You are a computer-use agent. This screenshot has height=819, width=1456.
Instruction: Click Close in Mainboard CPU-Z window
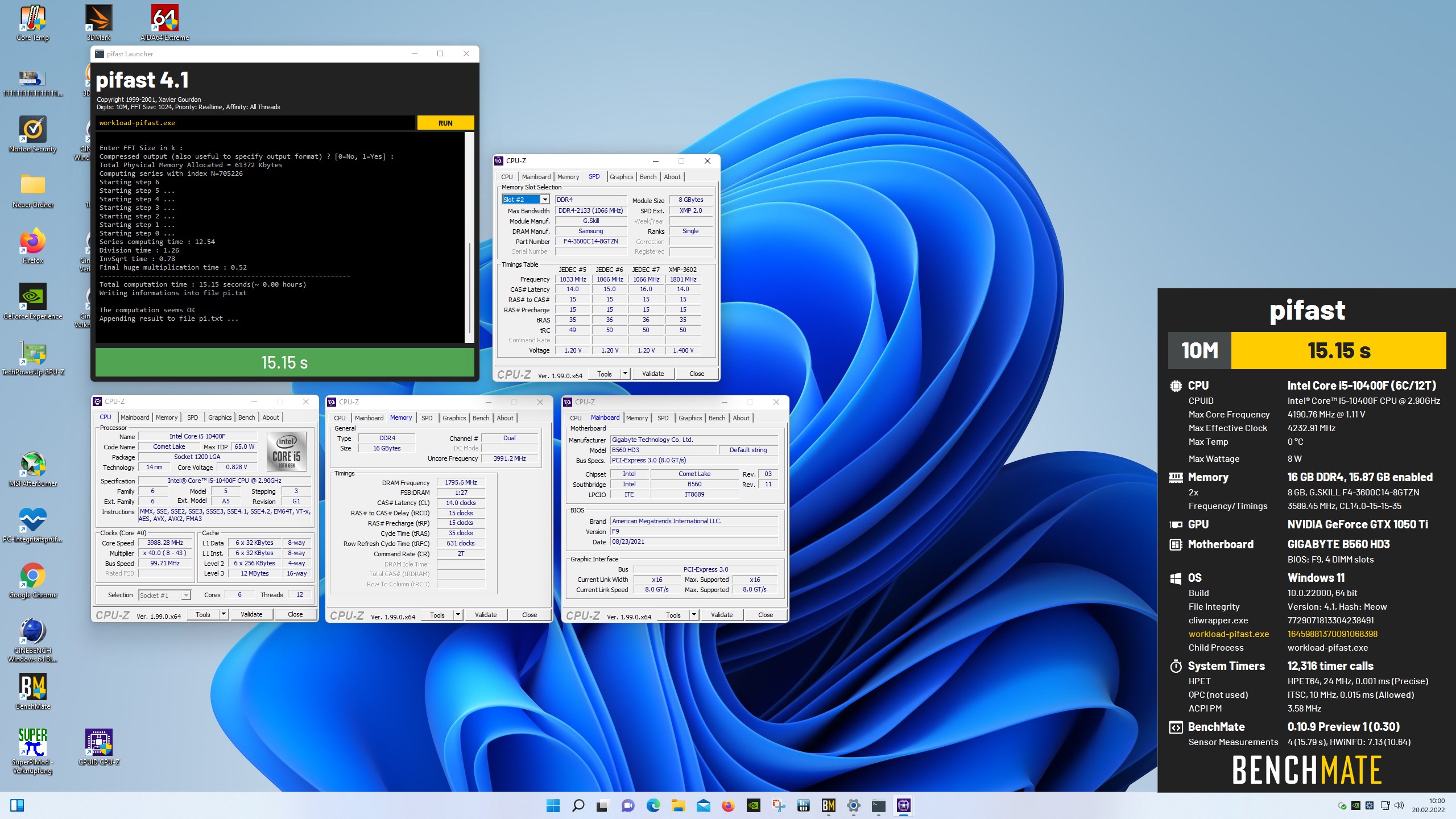point(766,615)
